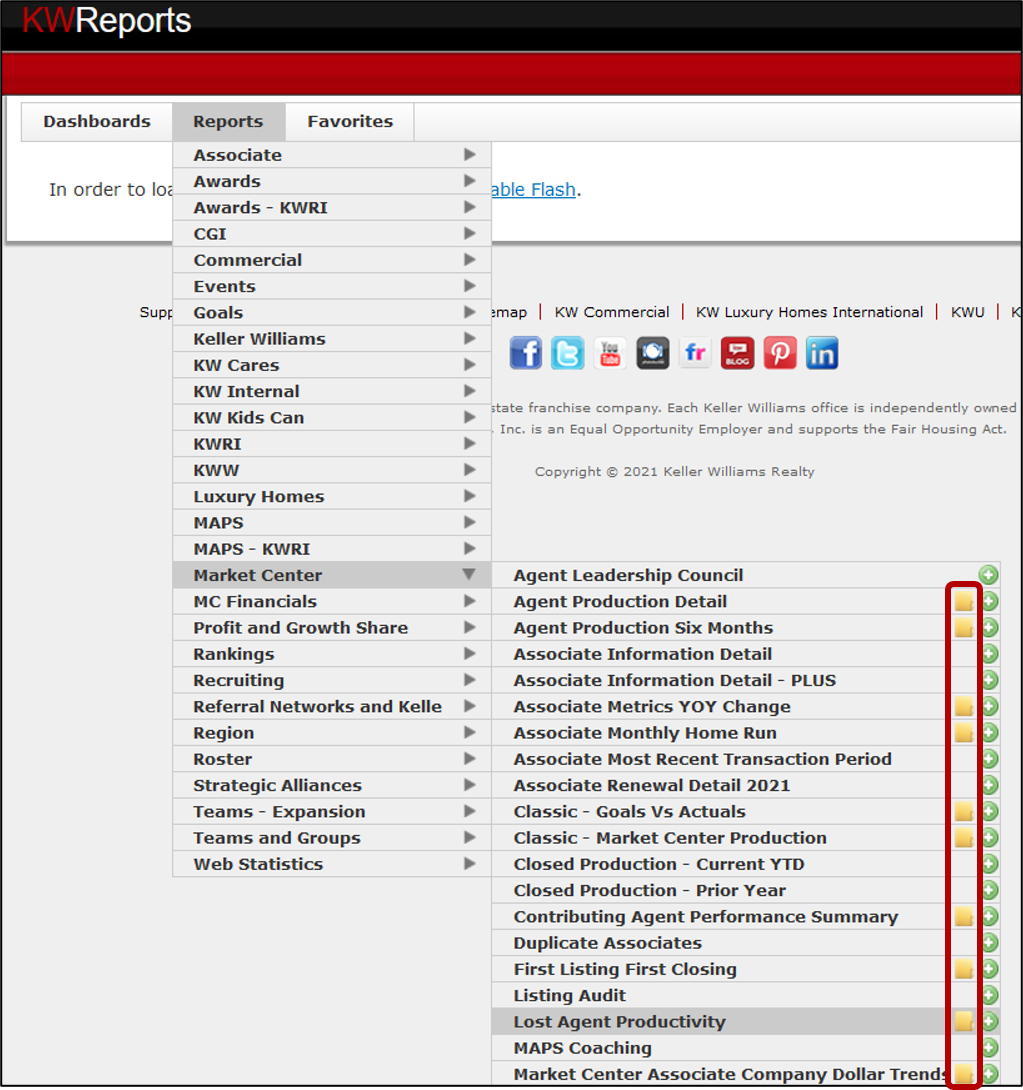Expand the Awards - KWRI submenu arrow
This screenshot has width=1023, height=1090.
coord(470,207)
